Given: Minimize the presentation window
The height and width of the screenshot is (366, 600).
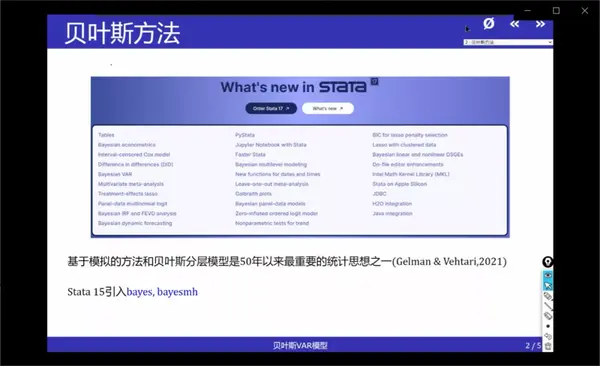Looking at the screenshot, I should (528, 11).
